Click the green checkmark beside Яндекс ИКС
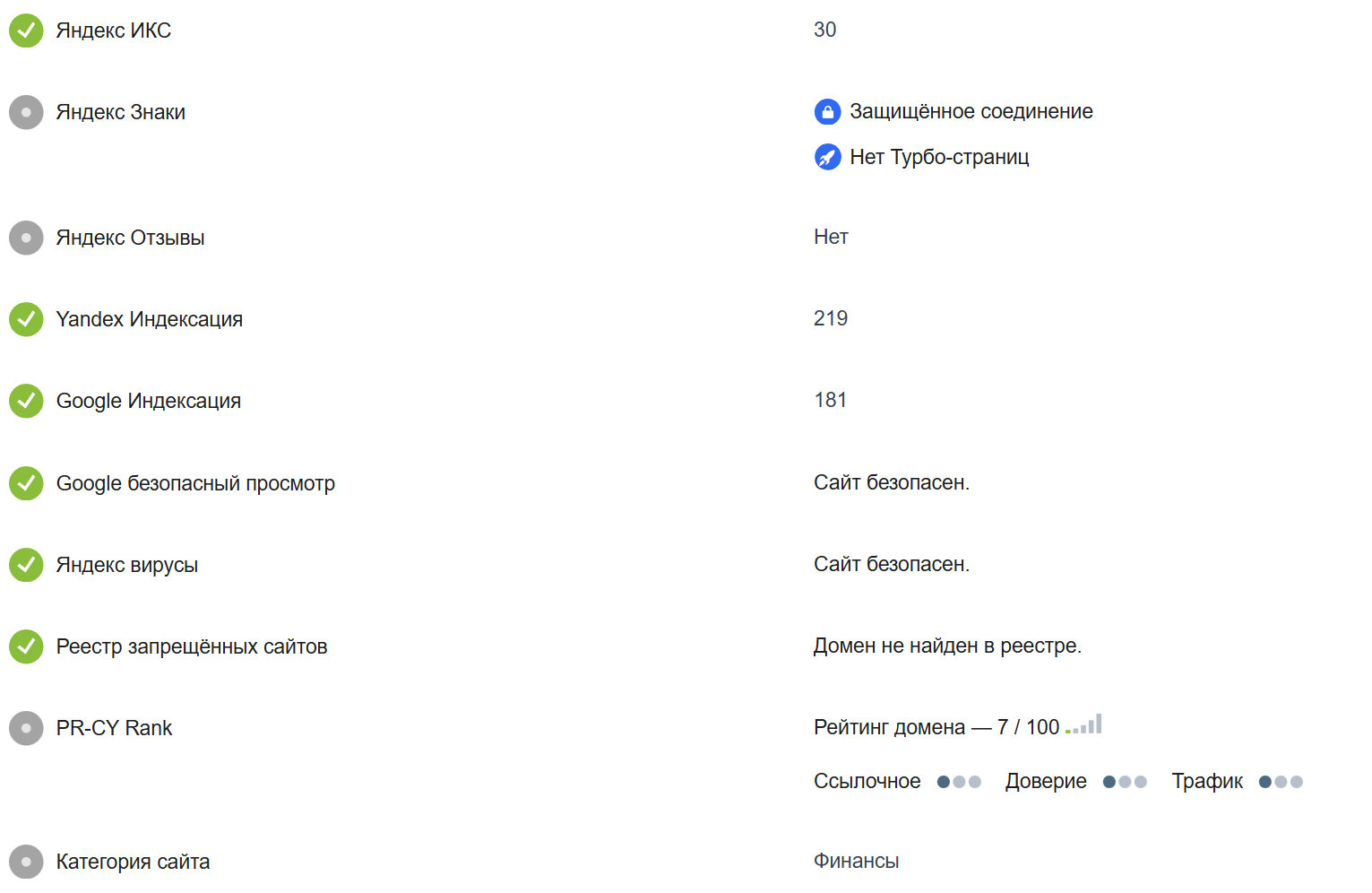 26,30
